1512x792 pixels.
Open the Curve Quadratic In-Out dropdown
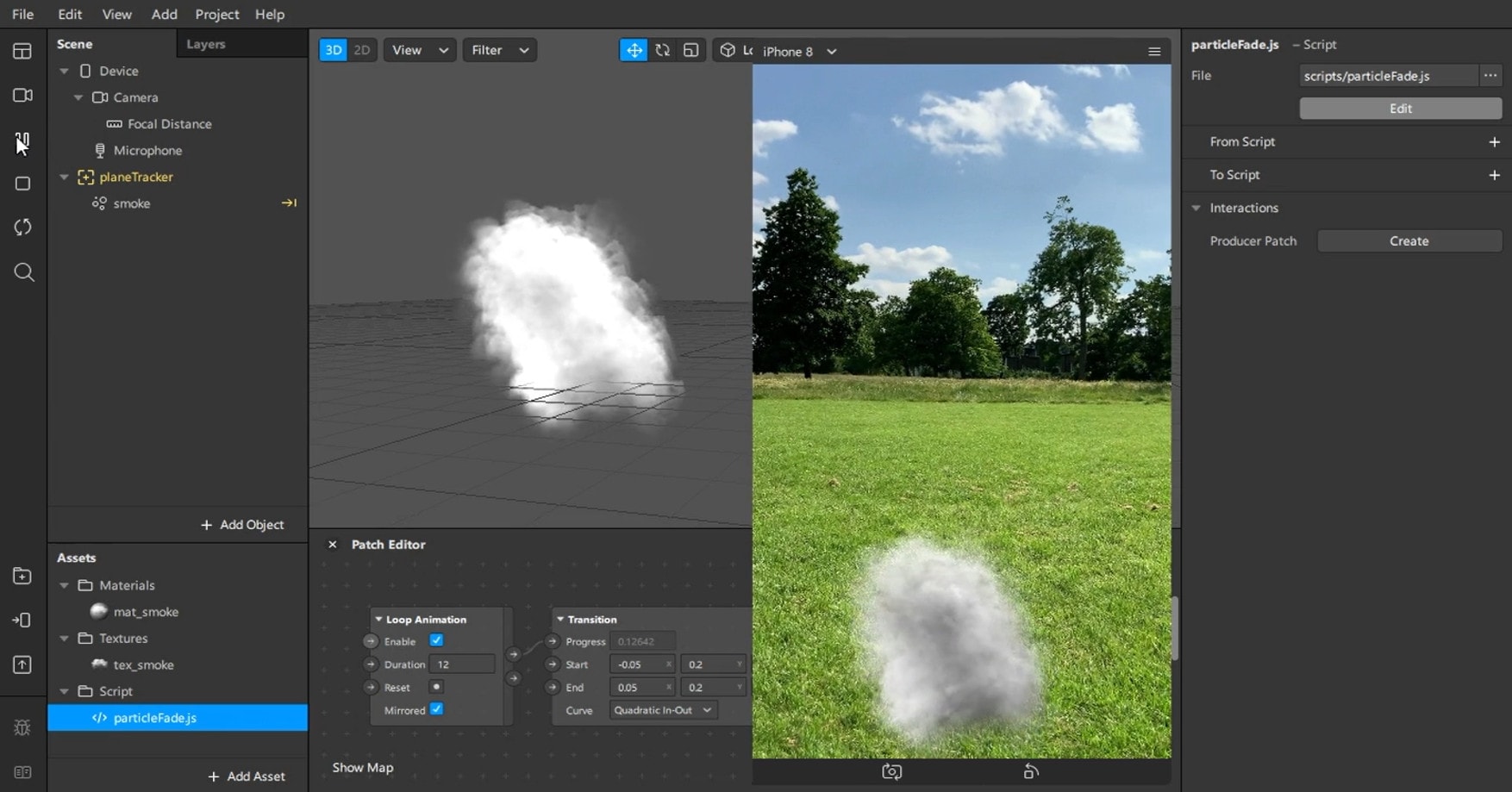click(662, 710)
